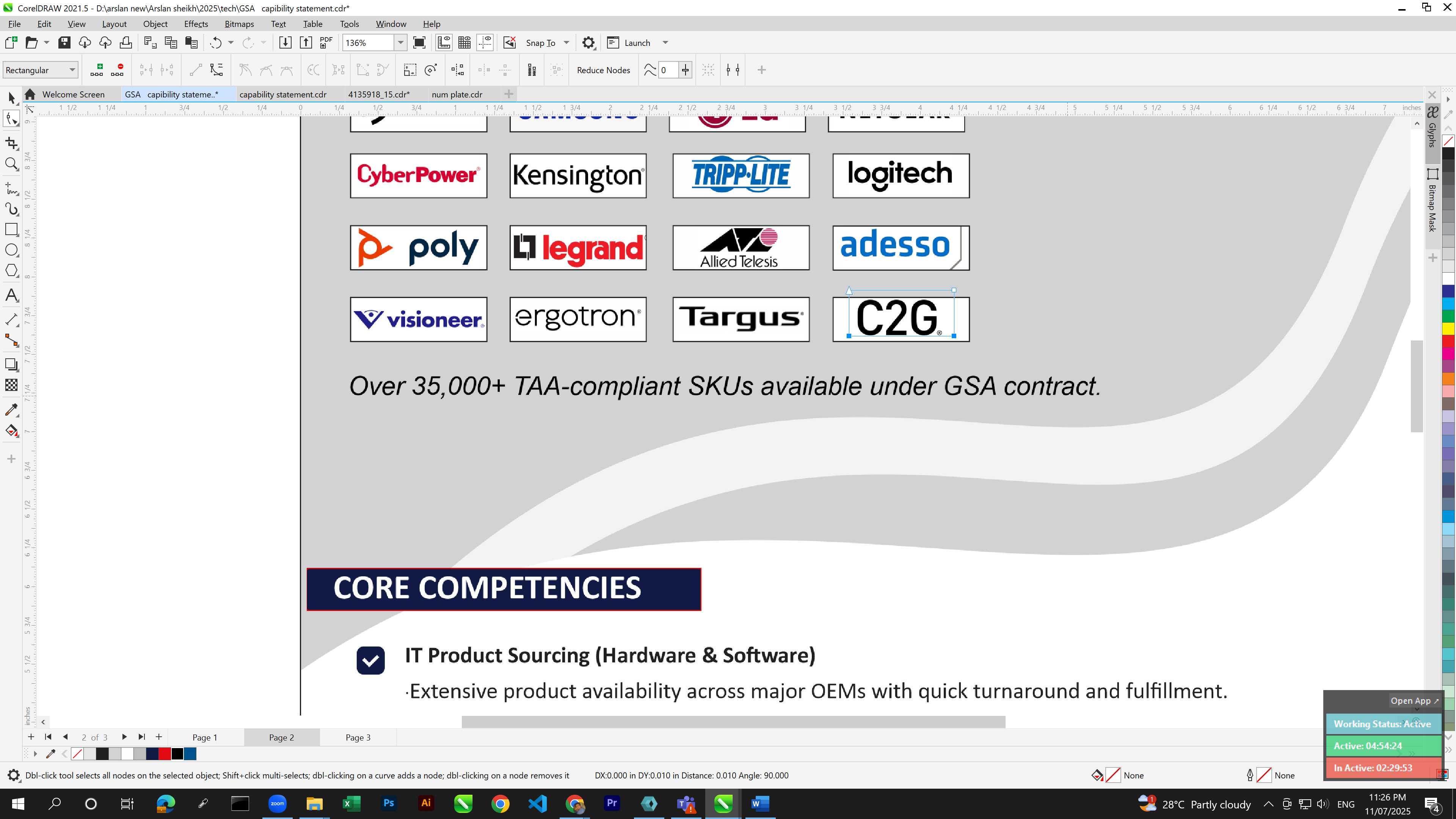This screenshot has height=819, width=1456.
Task: Pick the blue document palette swatch
Action: coord(190,753)
